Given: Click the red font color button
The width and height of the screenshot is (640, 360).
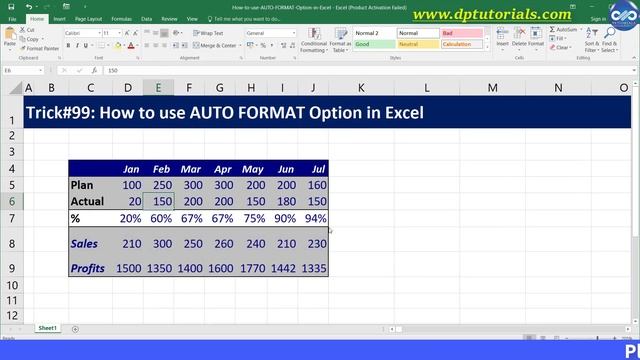Looking at the screenshot, I should pos(131,45).
